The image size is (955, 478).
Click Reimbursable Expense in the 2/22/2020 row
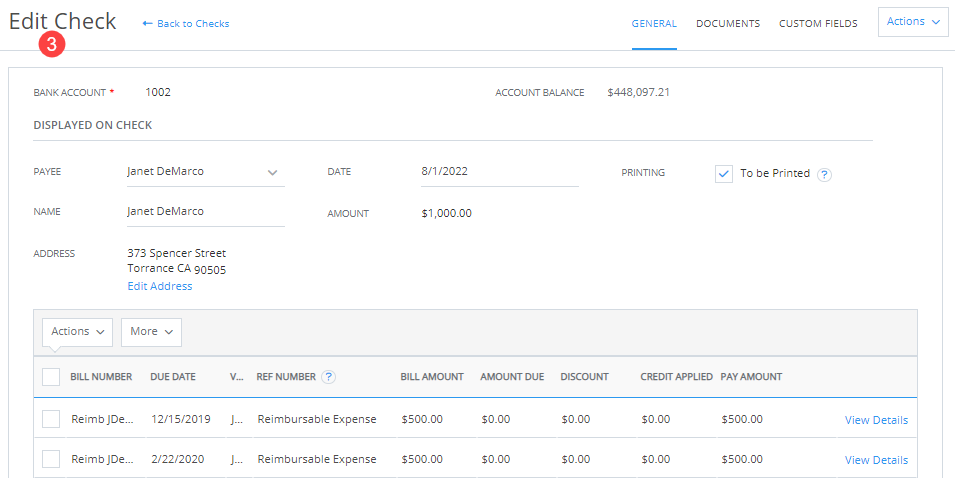(317, 460)
